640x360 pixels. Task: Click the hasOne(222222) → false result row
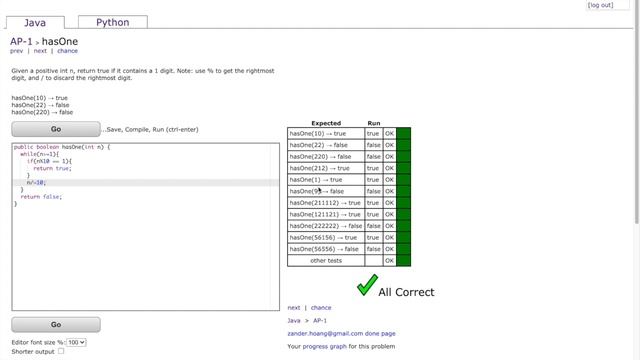click(x=349, y=226)
